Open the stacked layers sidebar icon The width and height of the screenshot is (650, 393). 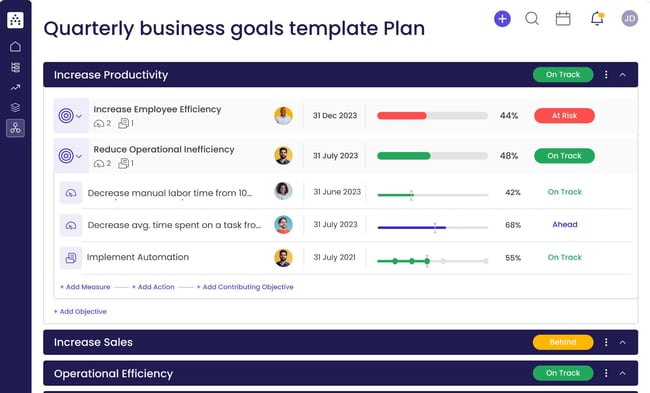tap(15, 107)
